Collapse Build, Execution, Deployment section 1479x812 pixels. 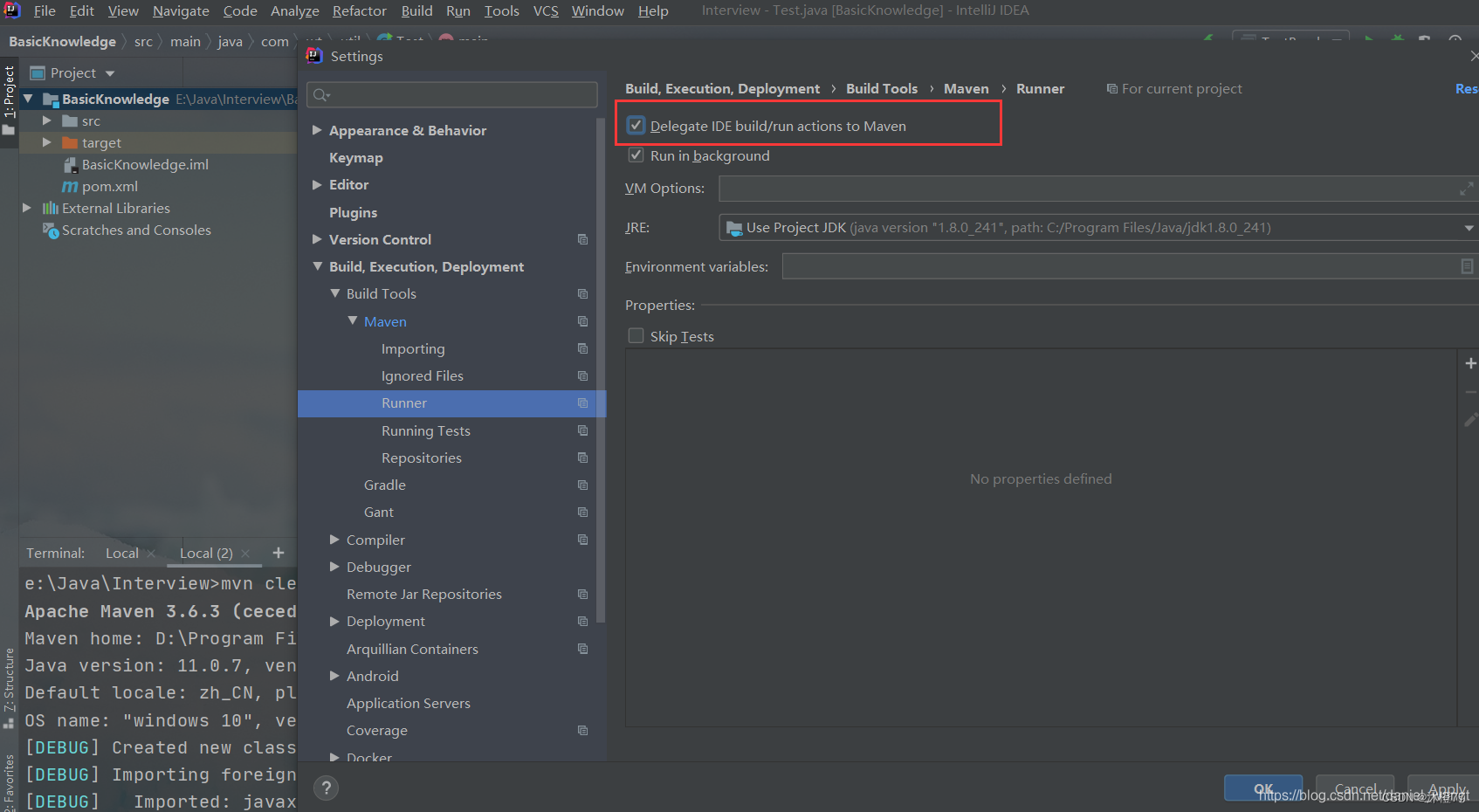coord(317,266)
